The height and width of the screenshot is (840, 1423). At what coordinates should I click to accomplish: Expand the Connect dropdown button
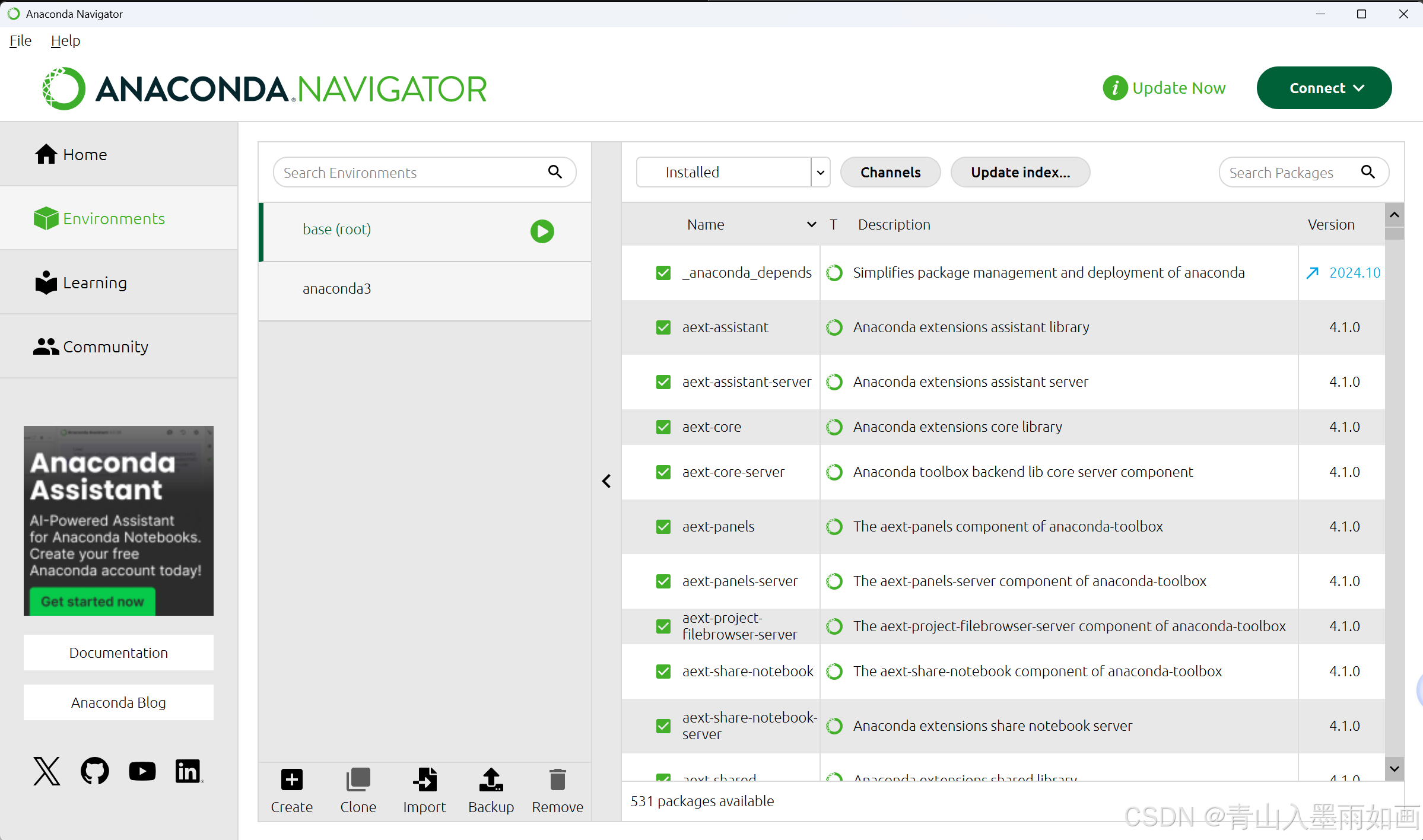click(x=1324, y=88)
